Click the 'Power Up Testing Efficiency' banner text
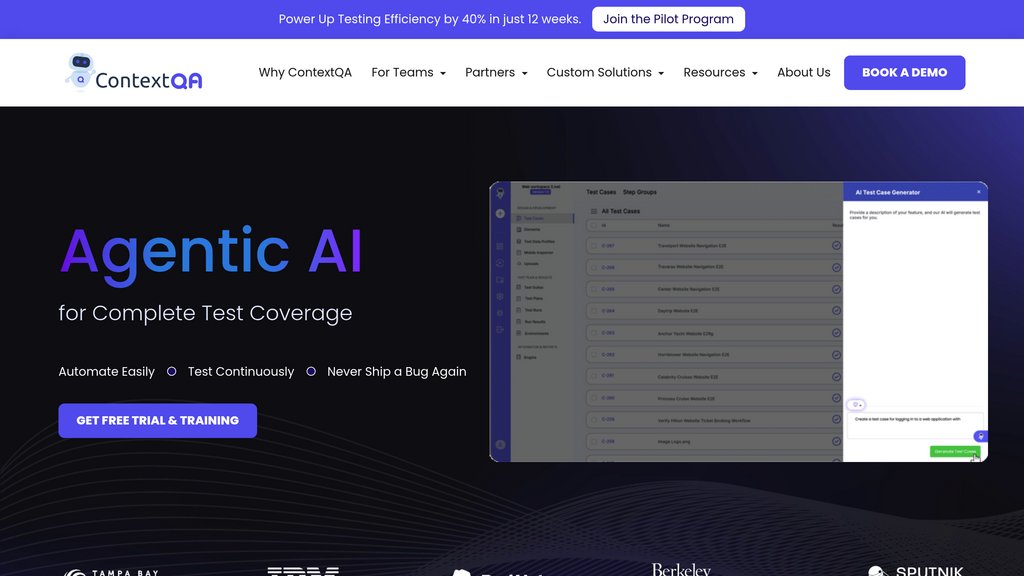The height and width of the screenshot is (576, 1024). [x=430, y=19]
